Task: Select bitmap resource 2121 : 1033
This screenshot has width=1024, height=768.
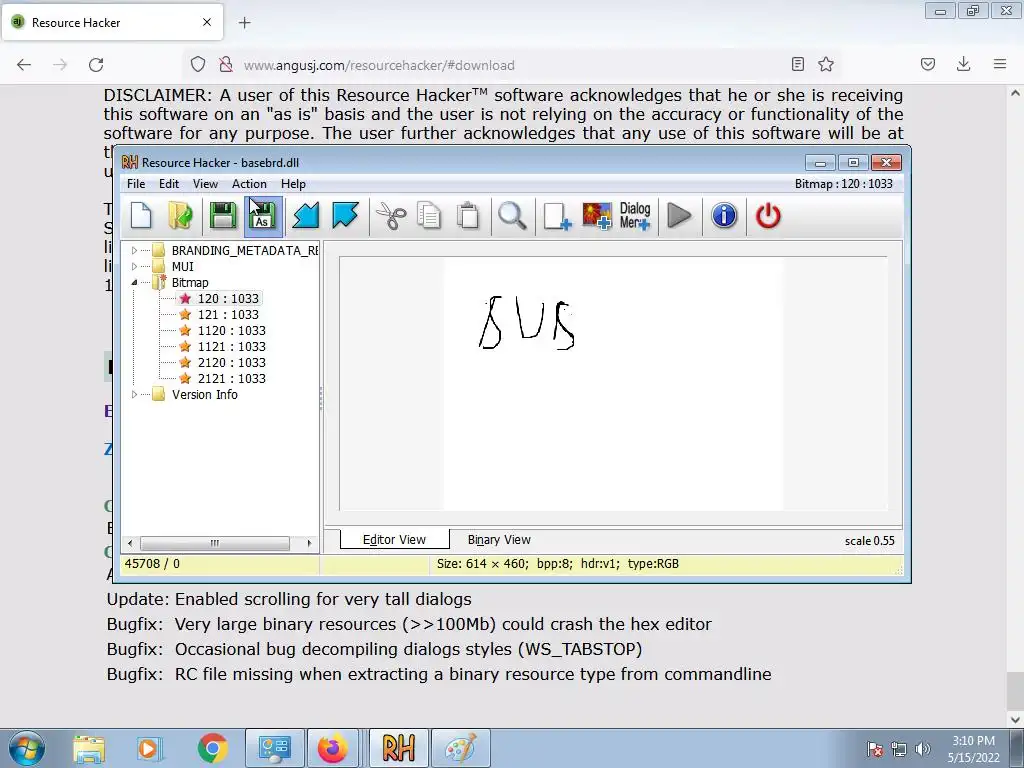Action: [231, 379]
